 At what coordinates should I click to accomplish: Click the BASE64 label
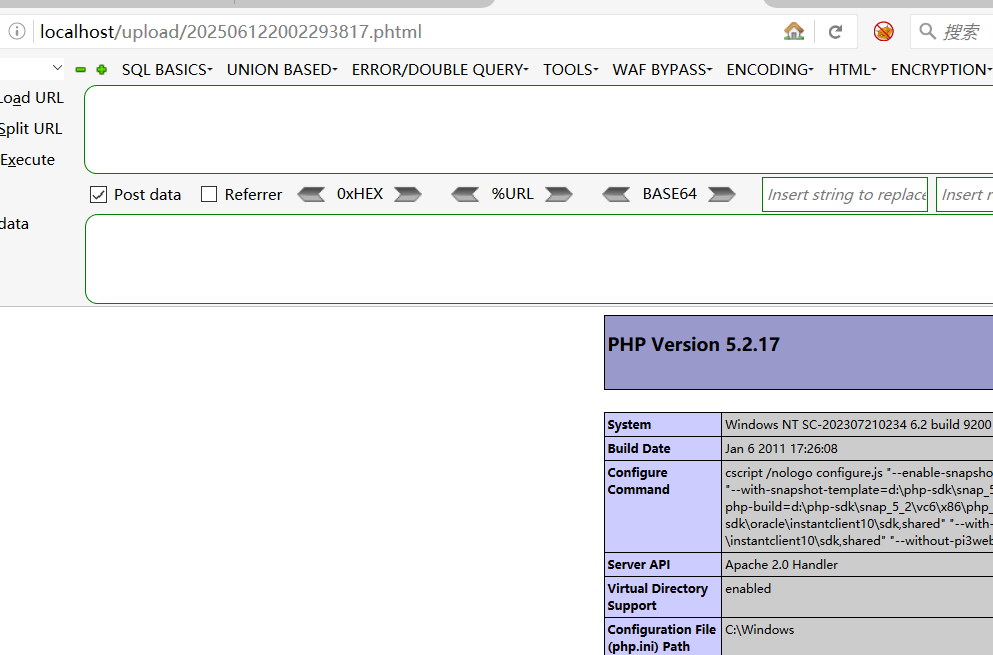669,194
